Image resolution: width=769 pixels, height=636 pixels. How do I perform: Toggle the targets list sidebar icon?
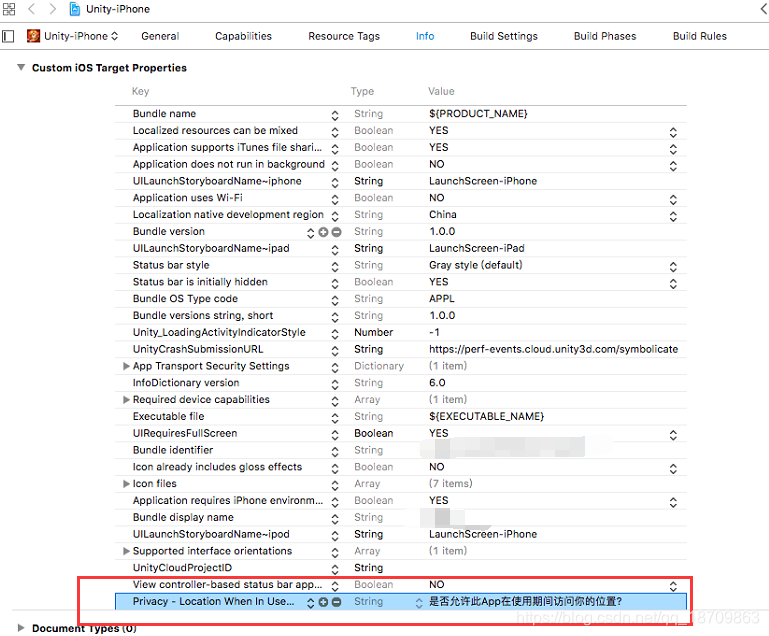pos(8,36)
